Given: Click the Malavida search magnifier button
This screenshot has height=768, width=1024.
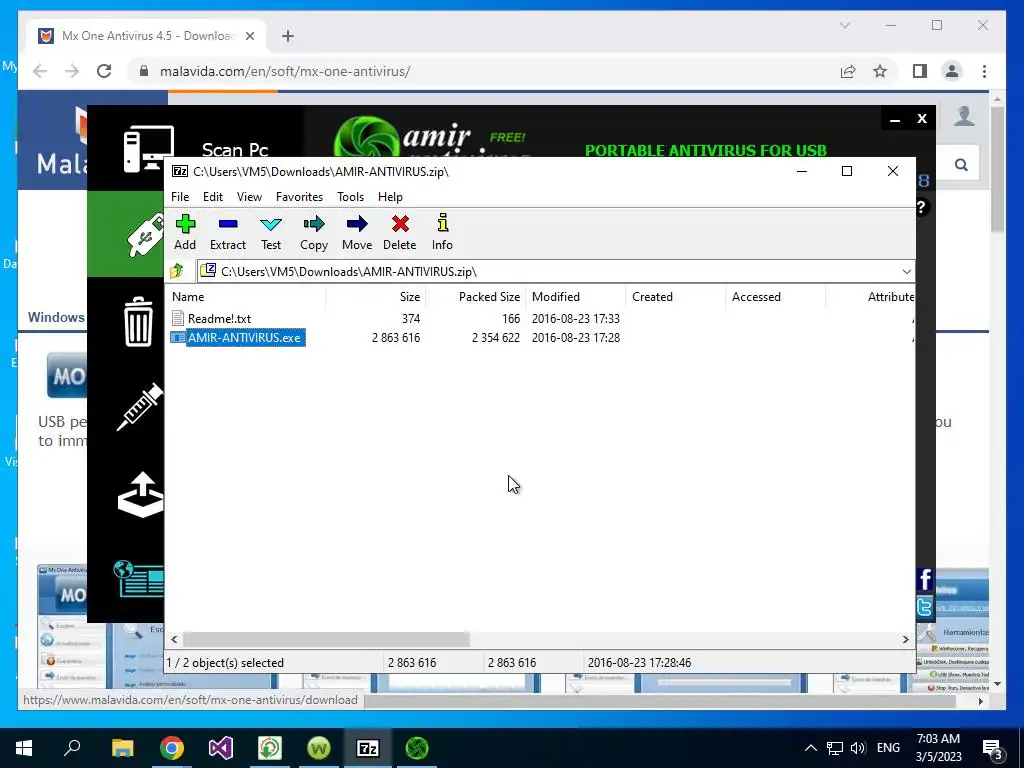Looking at the screenshot, I should pos(961,165).
